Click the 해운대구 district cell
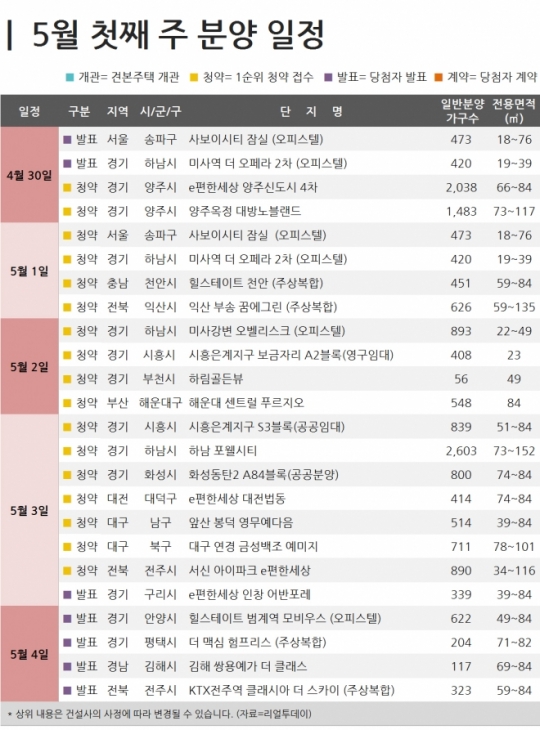 tap(161, 403)
